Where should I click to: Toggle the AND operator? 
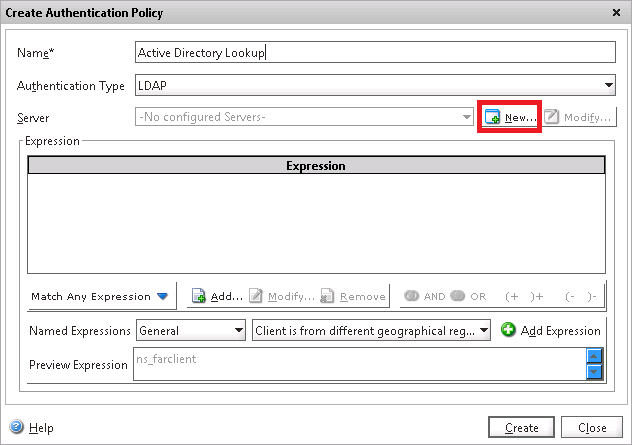[x=412, y=296]
